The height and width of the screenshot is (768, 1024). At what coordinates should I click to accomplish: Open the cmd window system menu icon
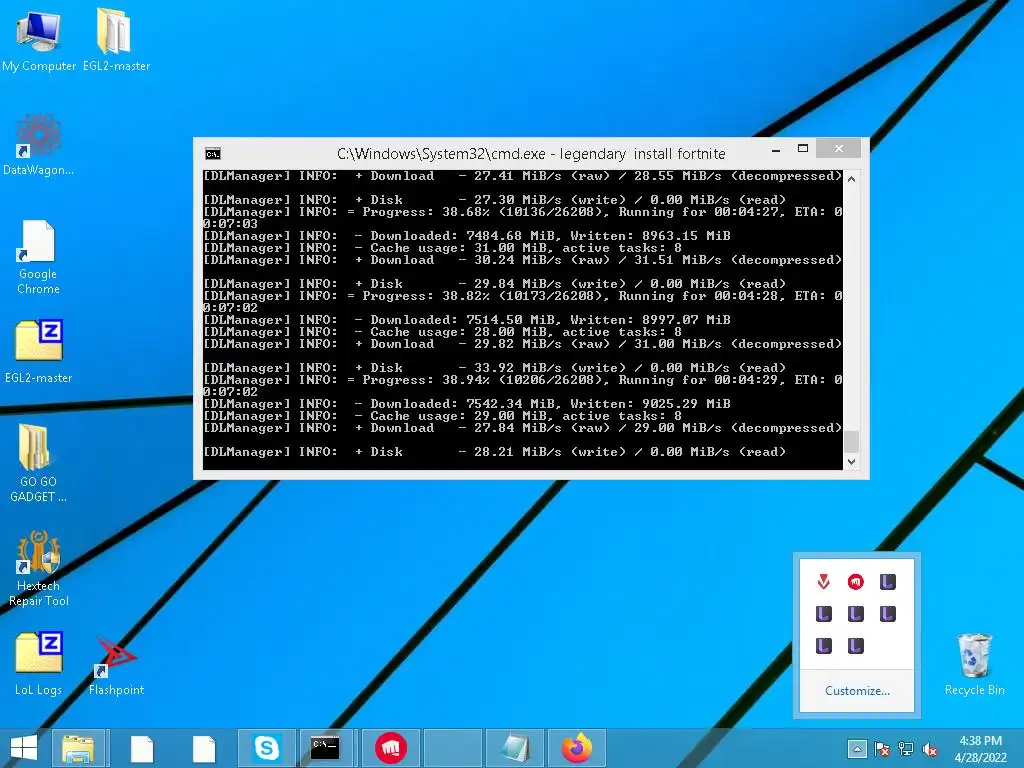point(213,154)
